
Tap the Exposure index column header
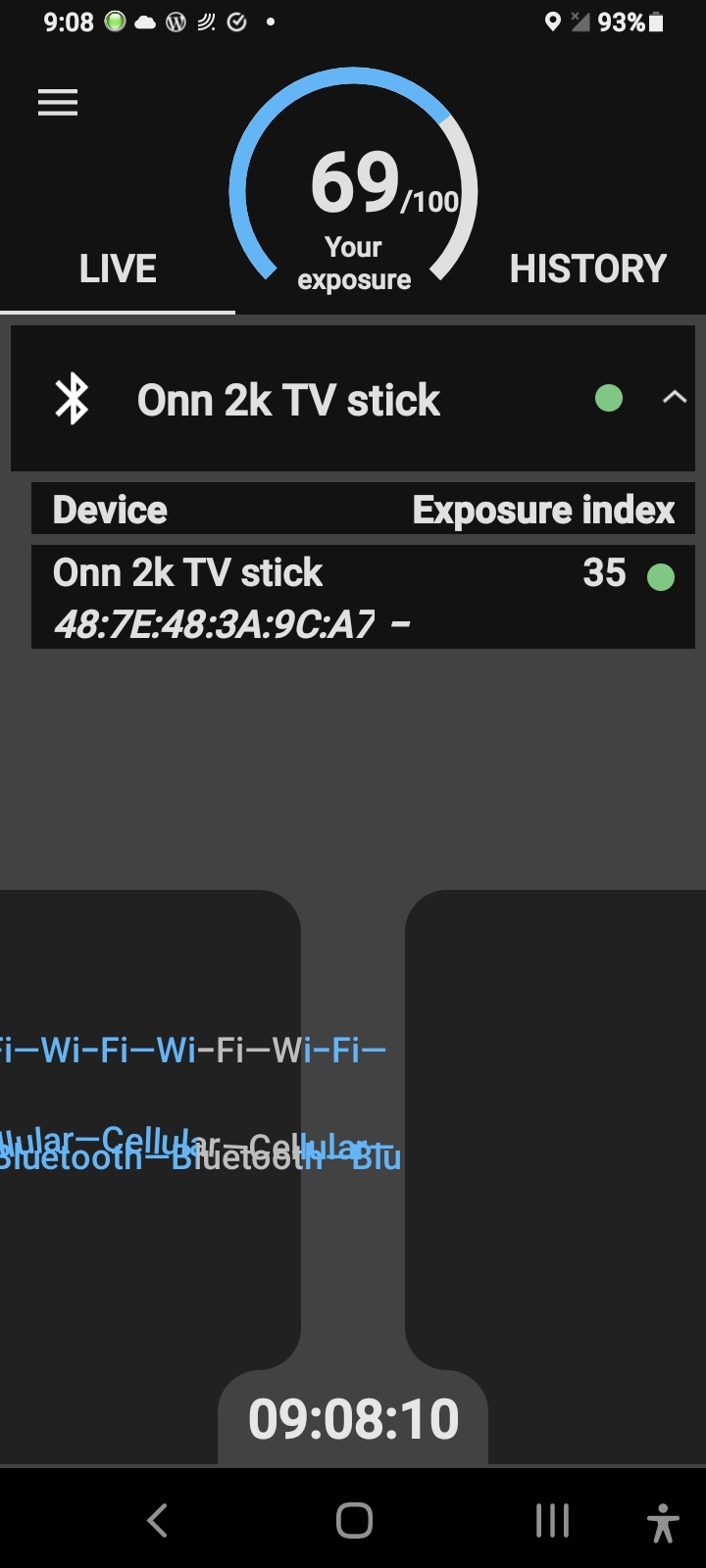[x=543, y=510]
